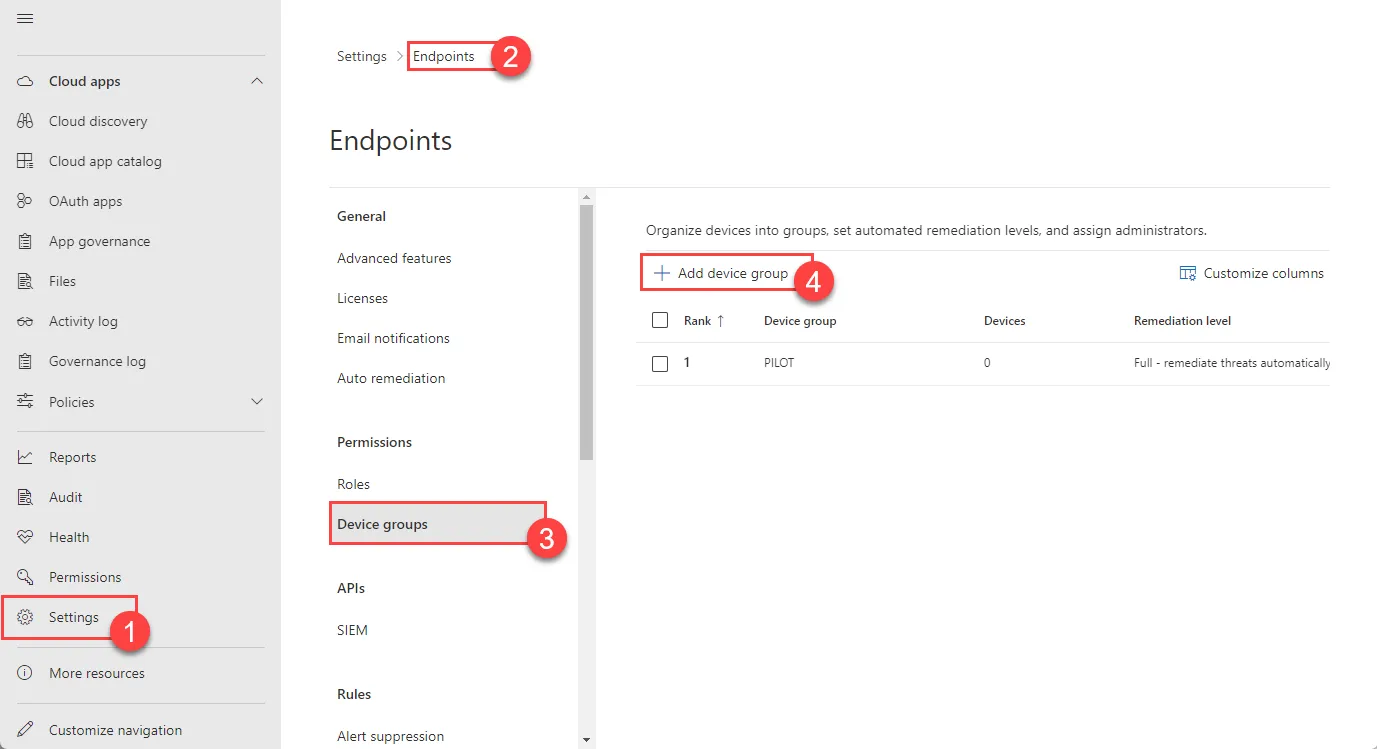Click the Governance log icon
The image size is (1377, 749).
[25, 361]
